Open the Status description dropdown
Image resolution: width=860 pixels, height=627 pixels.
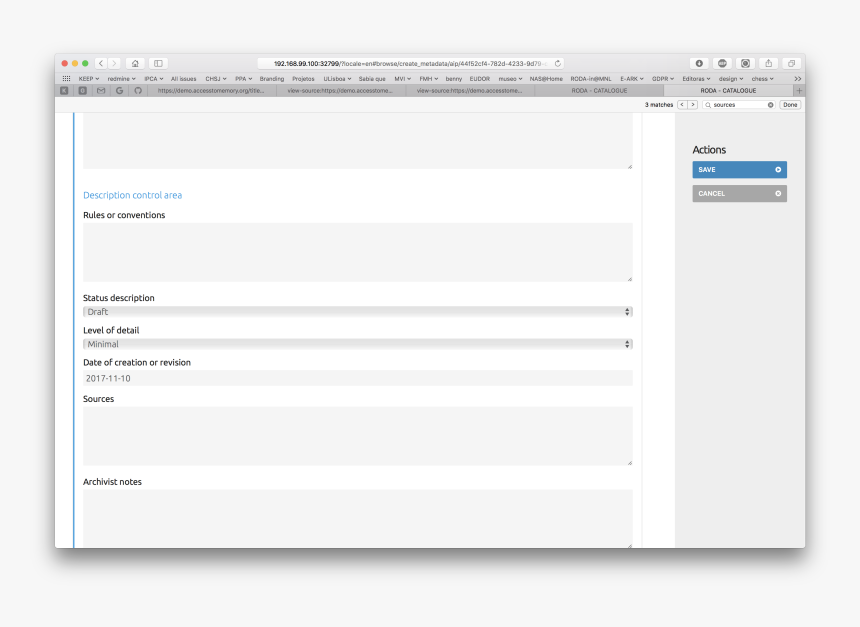357,312
